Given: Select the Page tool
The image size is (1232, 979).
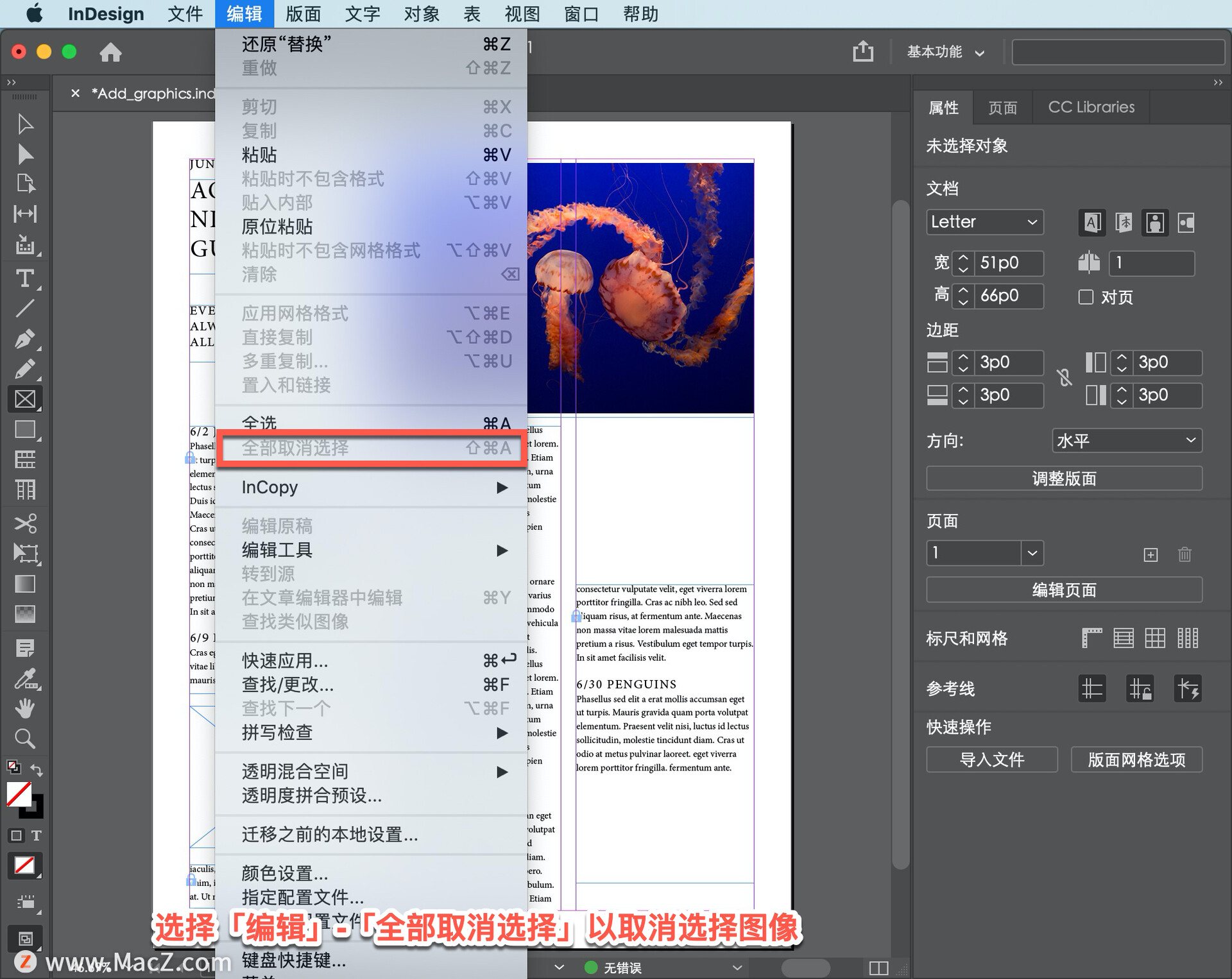Looking at the screenshot, I should pyautogui.click(x=24, y=183).
